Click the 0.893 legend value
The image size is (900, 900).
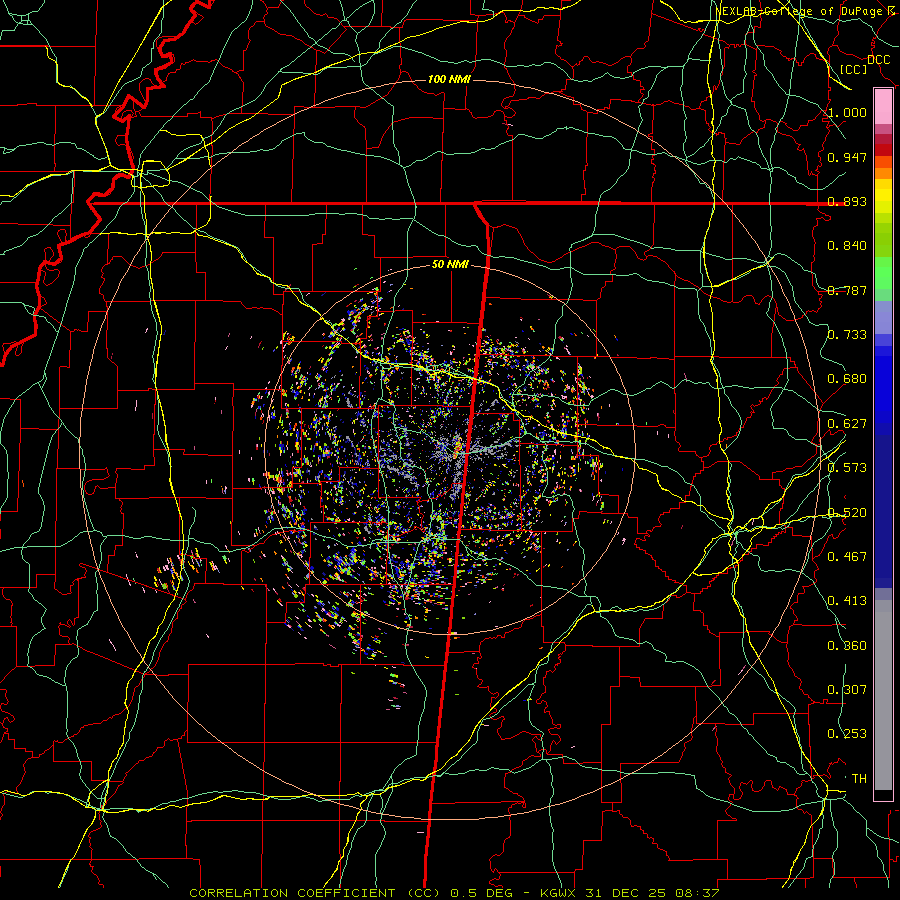[x=847, y=201]
